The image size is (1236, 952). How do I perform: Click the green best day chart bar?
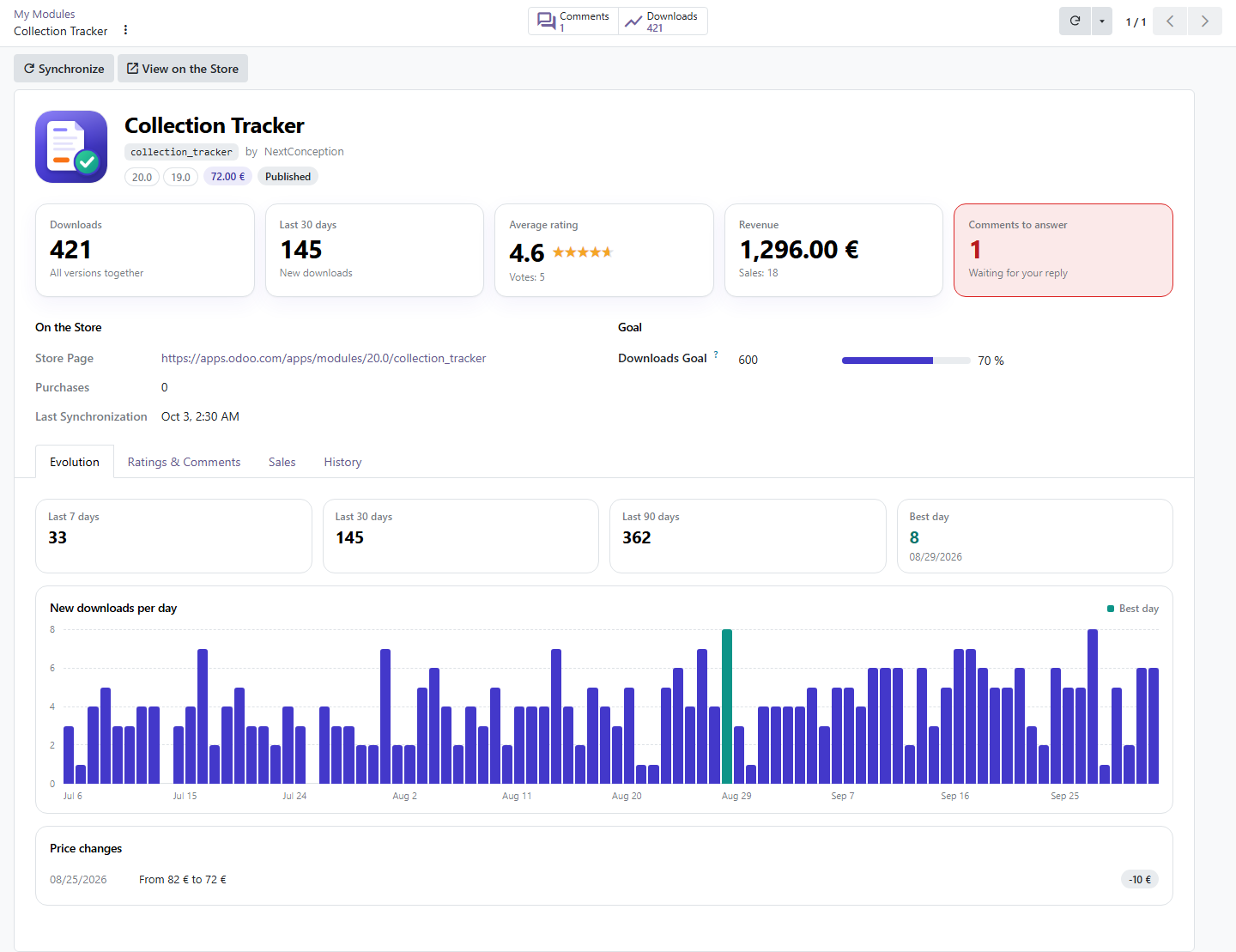point(727,706)
